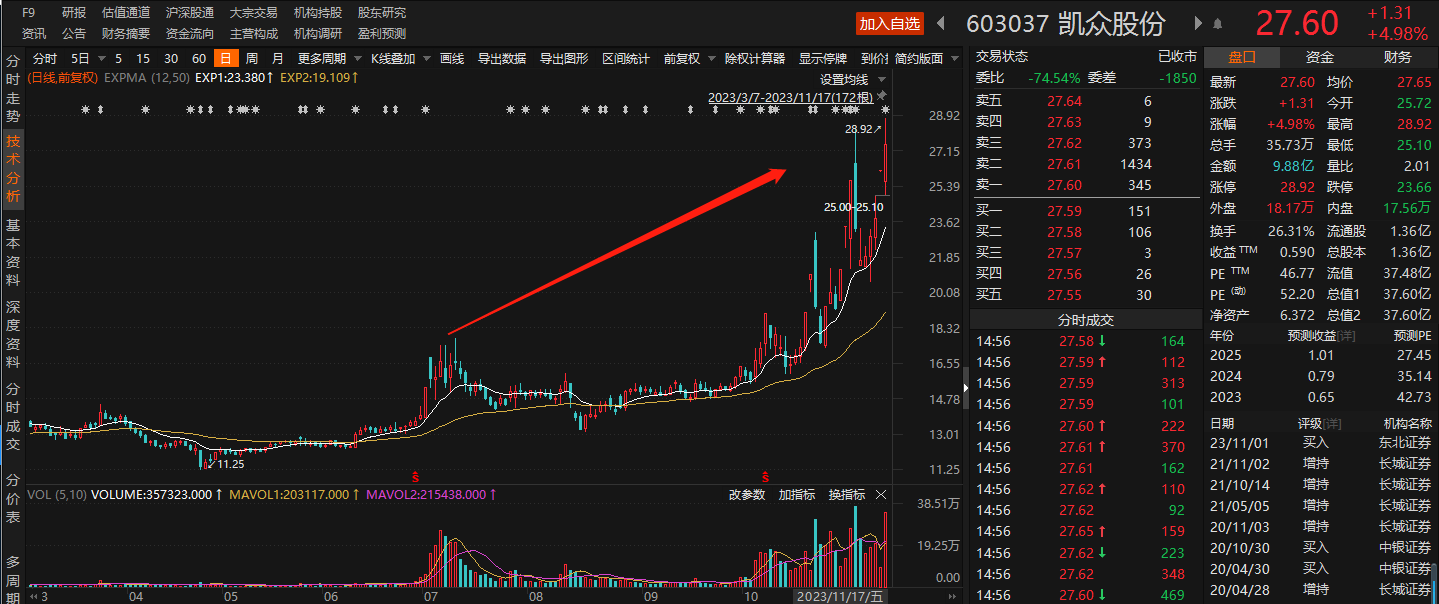The height and width of the screenshot is (604, 1439).
Task: Open the 分时走势 sidebar view
Action: pos(13,88)
